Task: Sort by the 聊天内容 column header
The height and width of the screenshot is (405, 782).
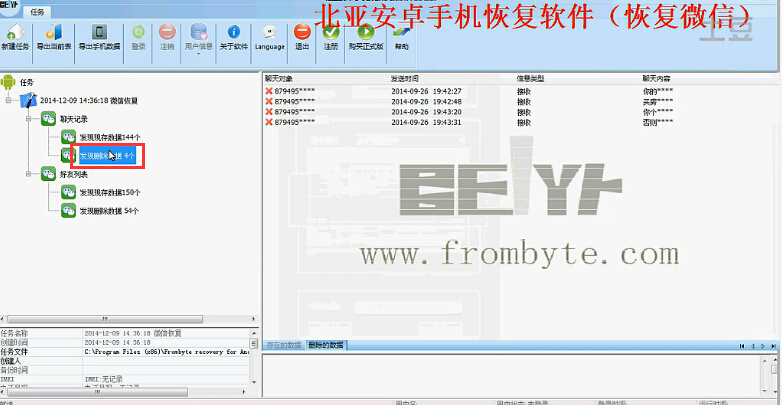Action: tap(656, 79)
